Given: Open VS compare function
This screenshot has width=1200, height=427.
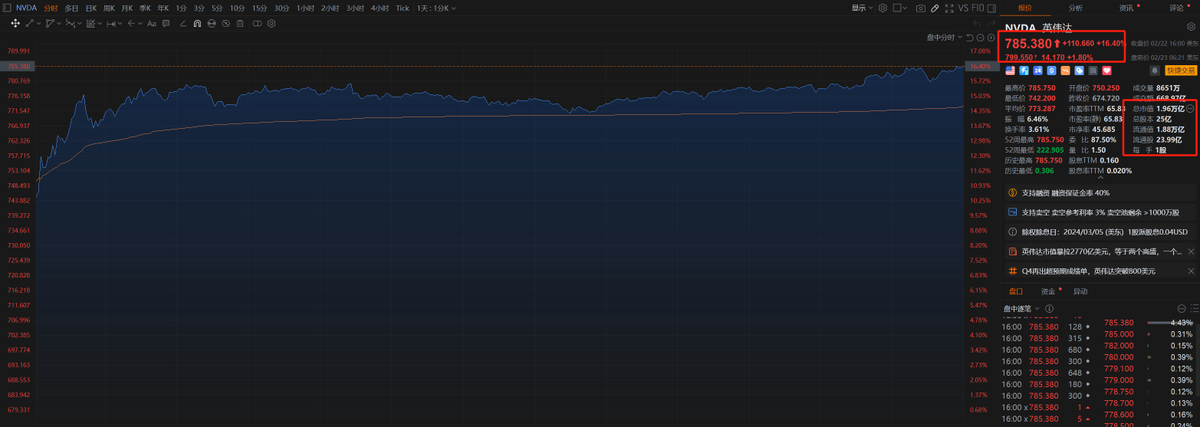Looking at the screenshot, I should (963, 8).
